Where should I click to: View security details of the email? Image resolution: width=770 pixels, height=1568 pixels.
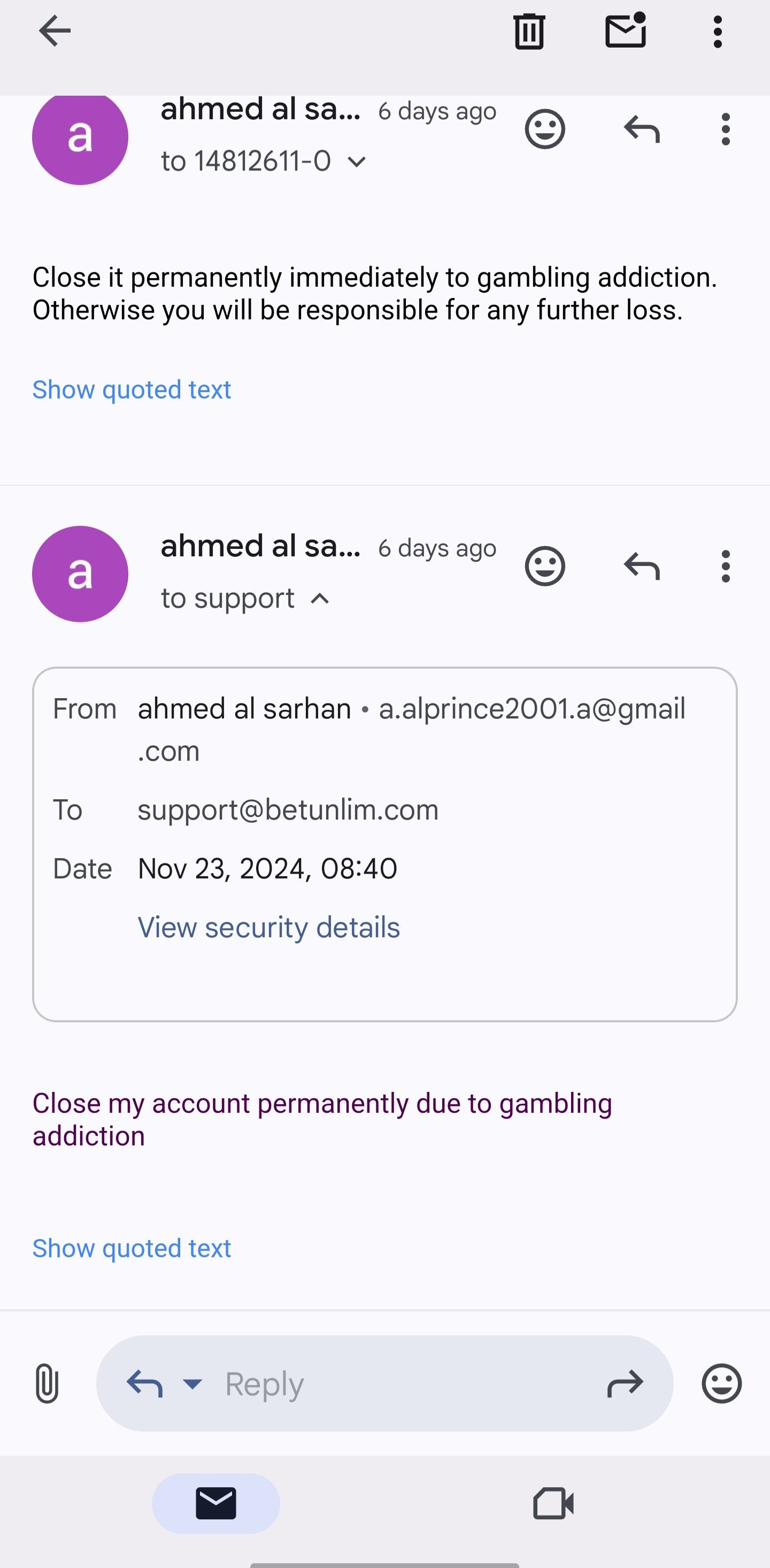tap(268, 928)
